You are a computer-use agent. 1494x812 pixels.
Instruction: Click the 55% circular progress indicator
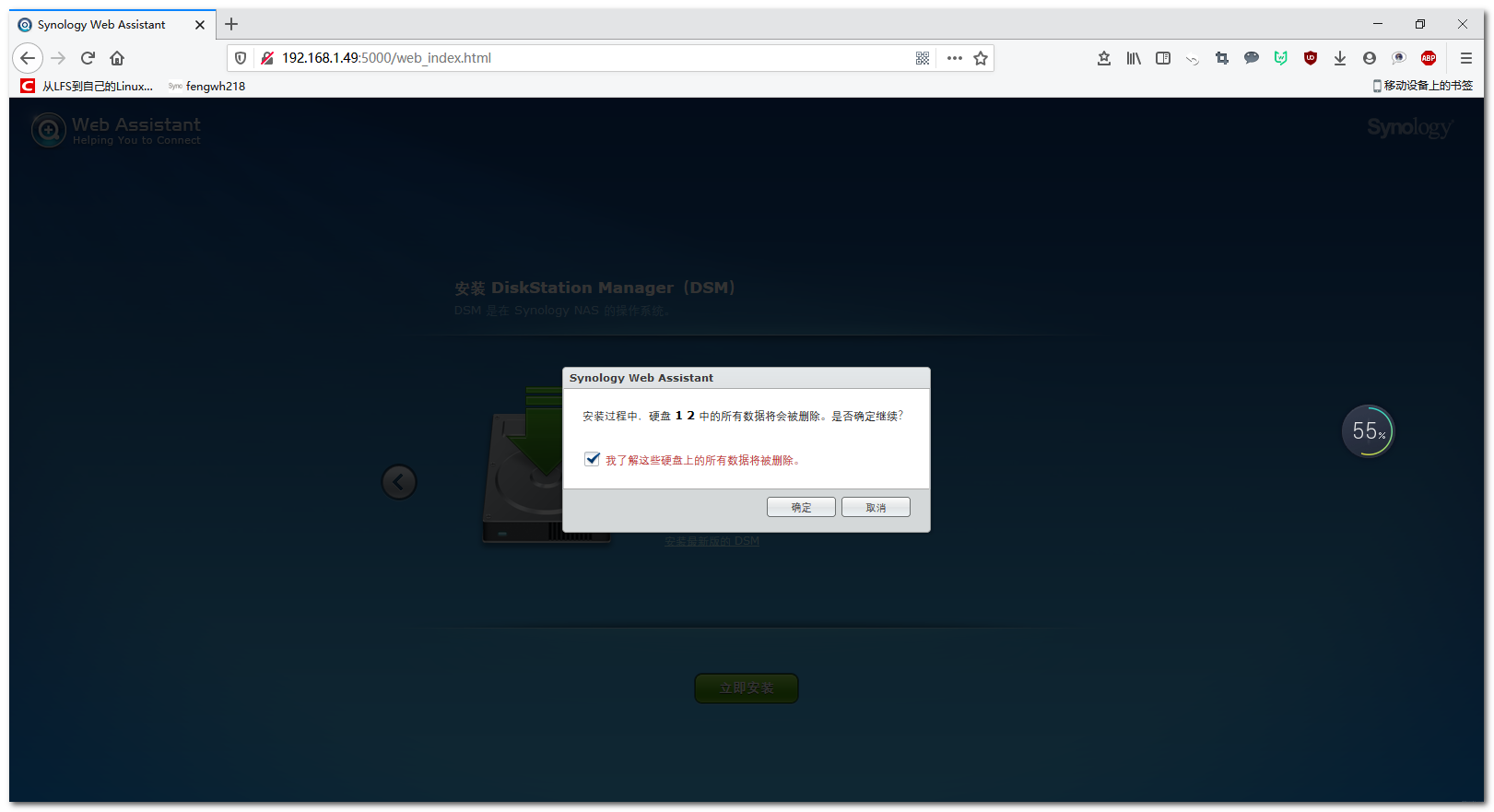click(1368, 430)
